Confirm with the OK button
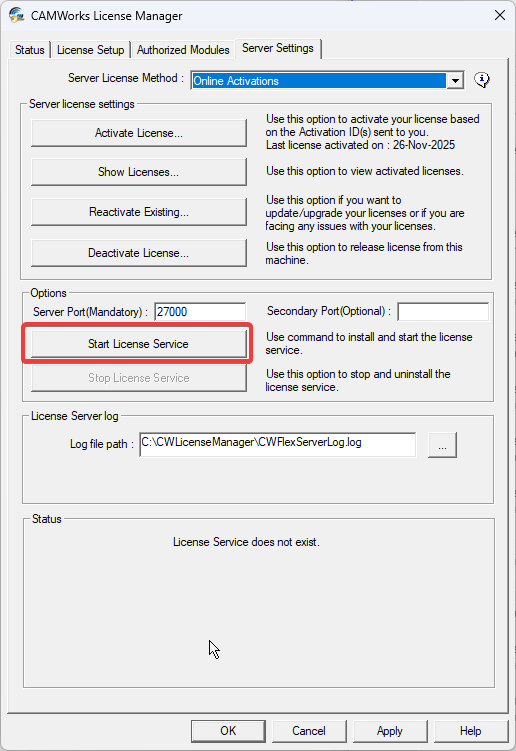 (x=228, y=730)
